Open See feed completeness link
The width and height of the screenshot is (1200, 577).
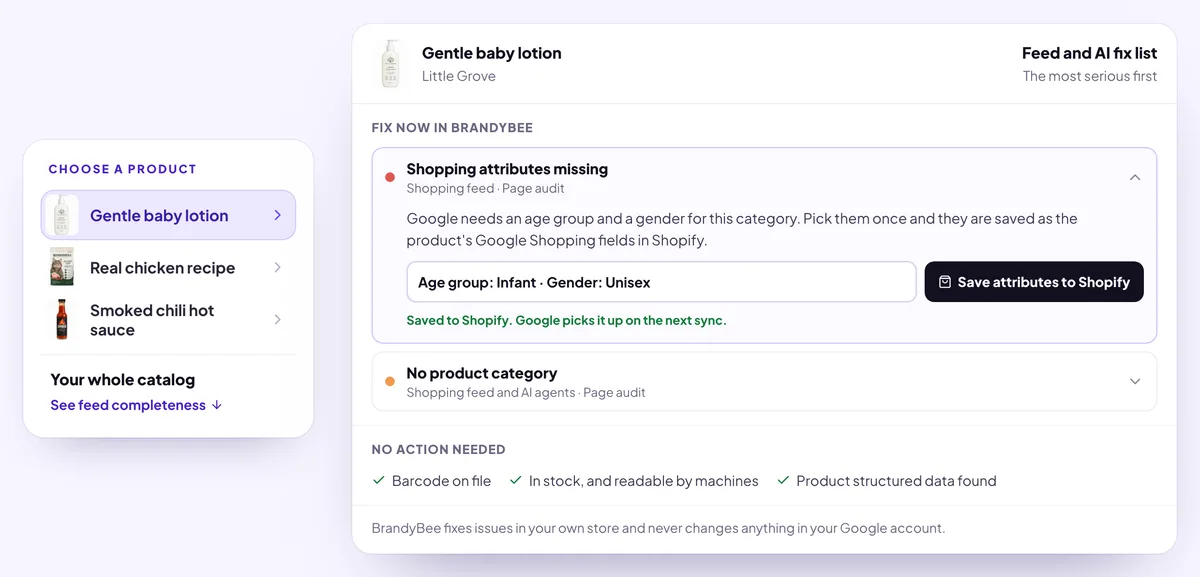(128, 405)
